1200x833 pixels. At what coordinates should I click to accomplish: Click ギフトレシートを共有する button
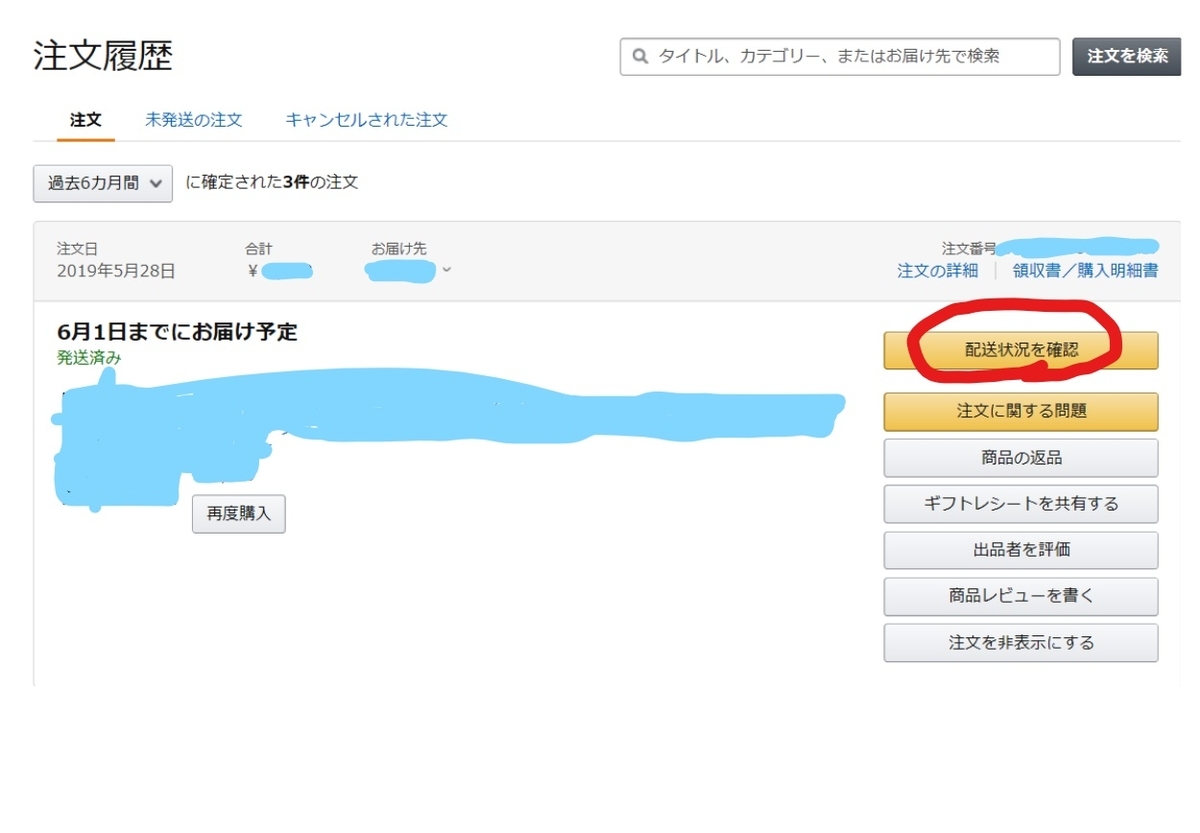[x=1021, y=504]
